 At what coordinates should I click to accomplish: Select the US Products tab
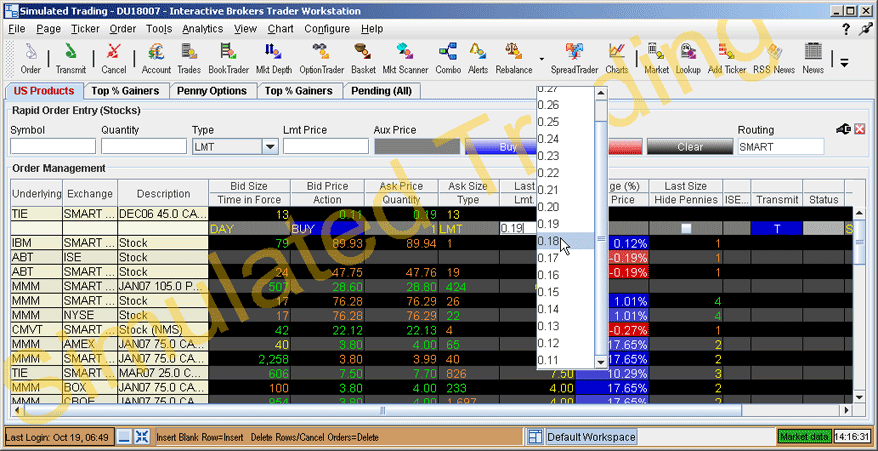click(44, 91)
